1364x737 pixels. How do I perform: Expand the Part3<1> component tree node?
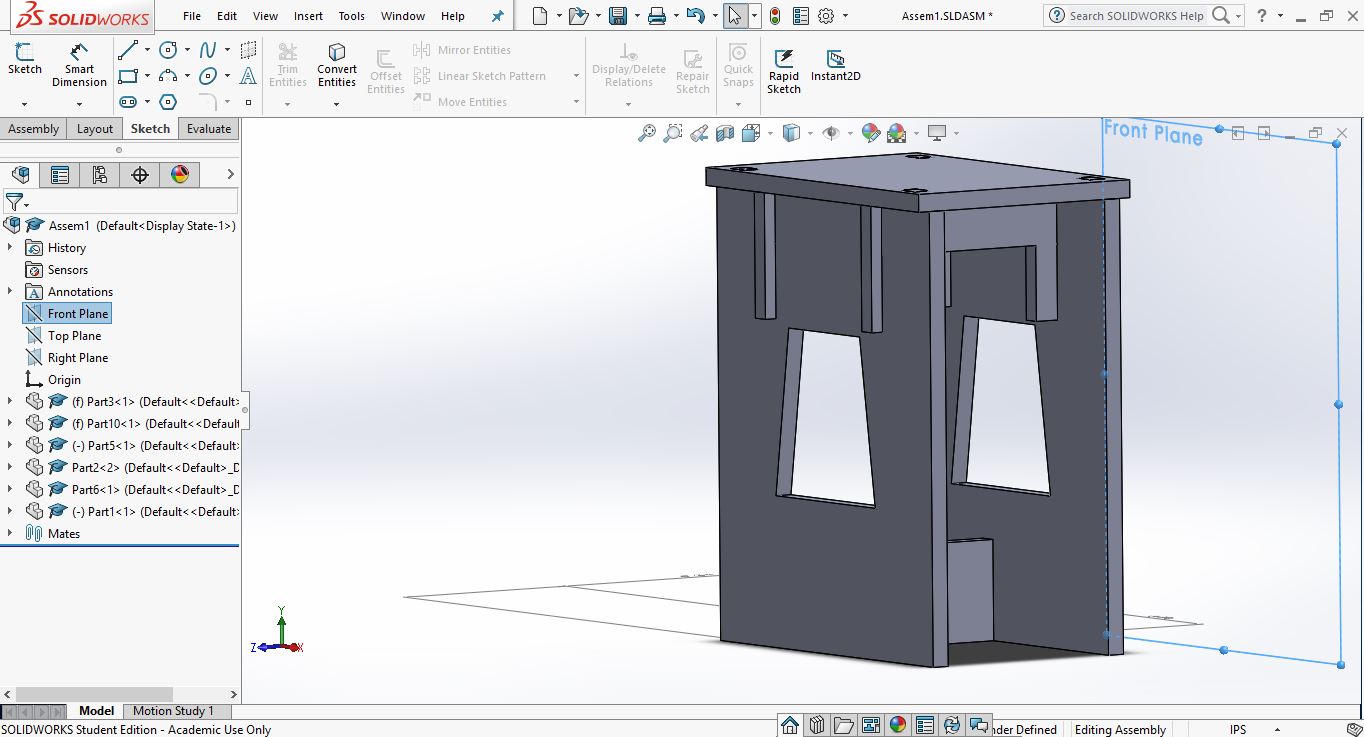coord(10,402)
